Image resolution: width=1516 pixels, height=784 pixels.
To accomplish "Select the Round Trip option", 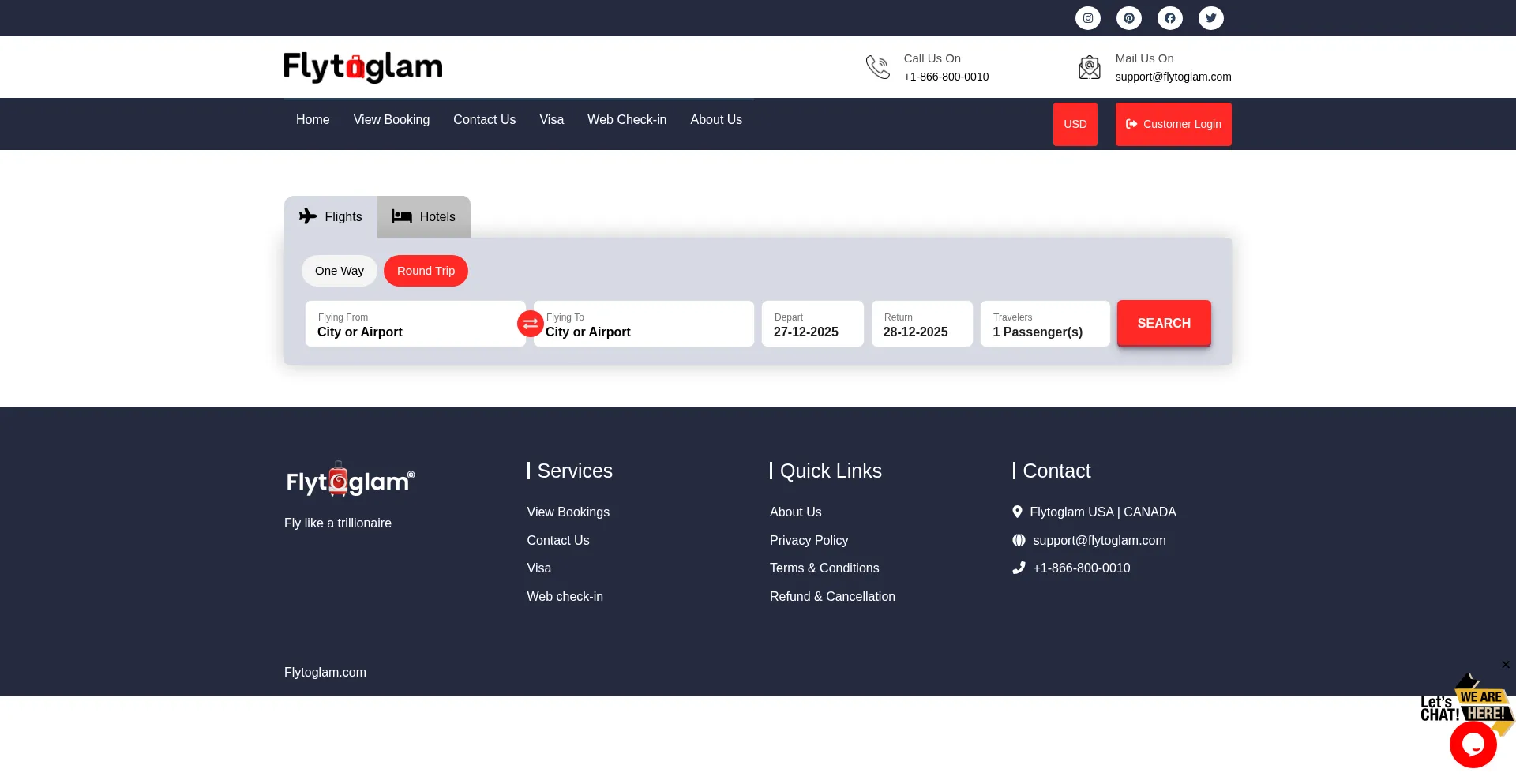I will [x=426, y=270].
